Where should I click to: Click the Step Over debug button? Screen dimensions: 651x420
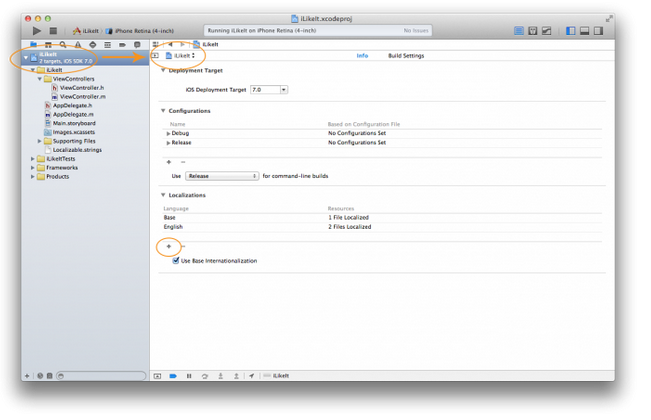[205, 376]
